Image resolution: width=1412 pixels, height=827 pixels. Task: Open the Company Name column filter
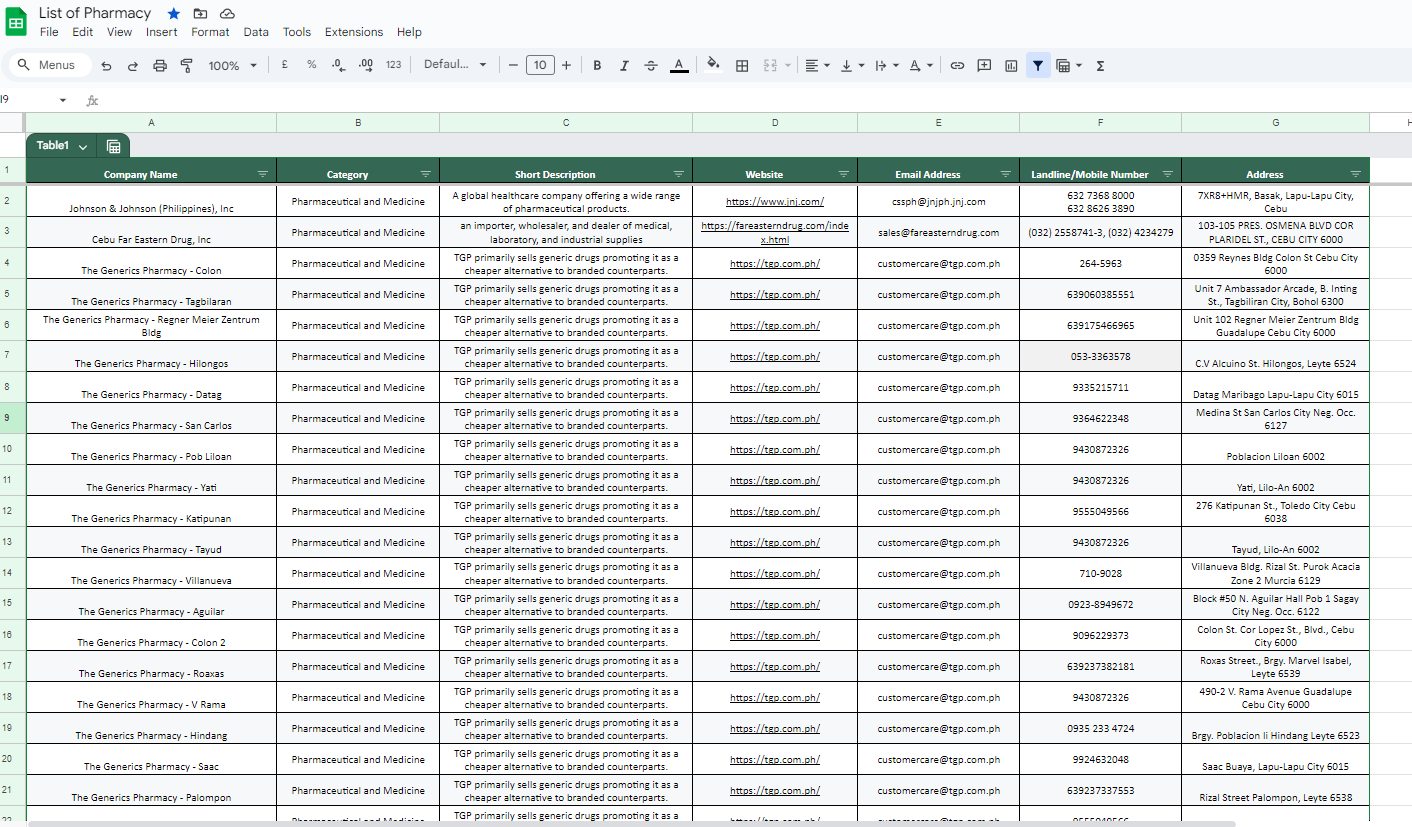263,174
